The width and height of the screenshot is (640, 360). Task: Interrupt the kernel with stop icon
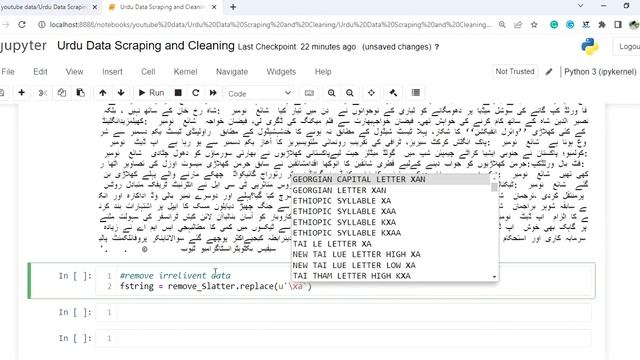tap(178, 93)
